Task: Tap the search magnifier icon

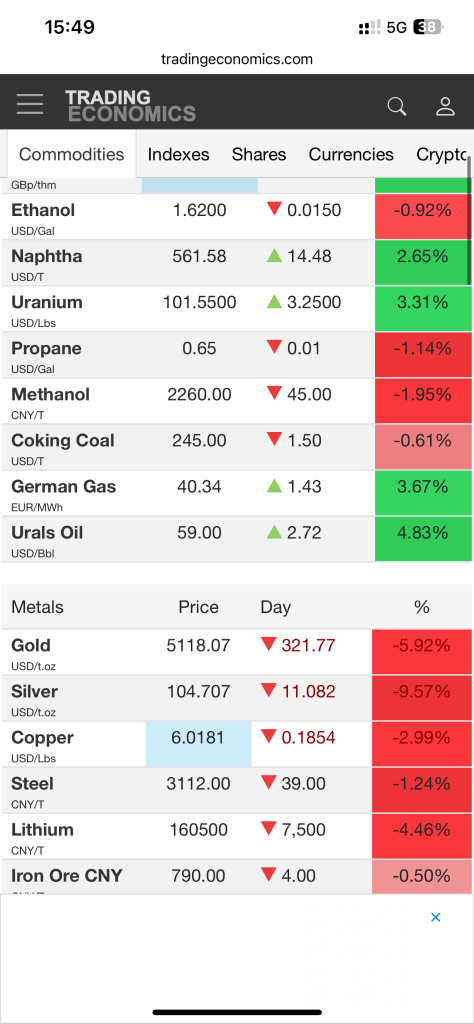Action: 396,106
